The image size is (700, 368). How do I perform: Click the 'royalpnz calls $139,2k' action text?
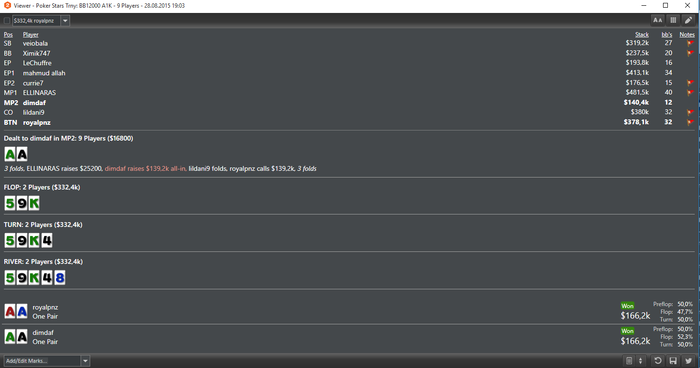tap(262, 168)
